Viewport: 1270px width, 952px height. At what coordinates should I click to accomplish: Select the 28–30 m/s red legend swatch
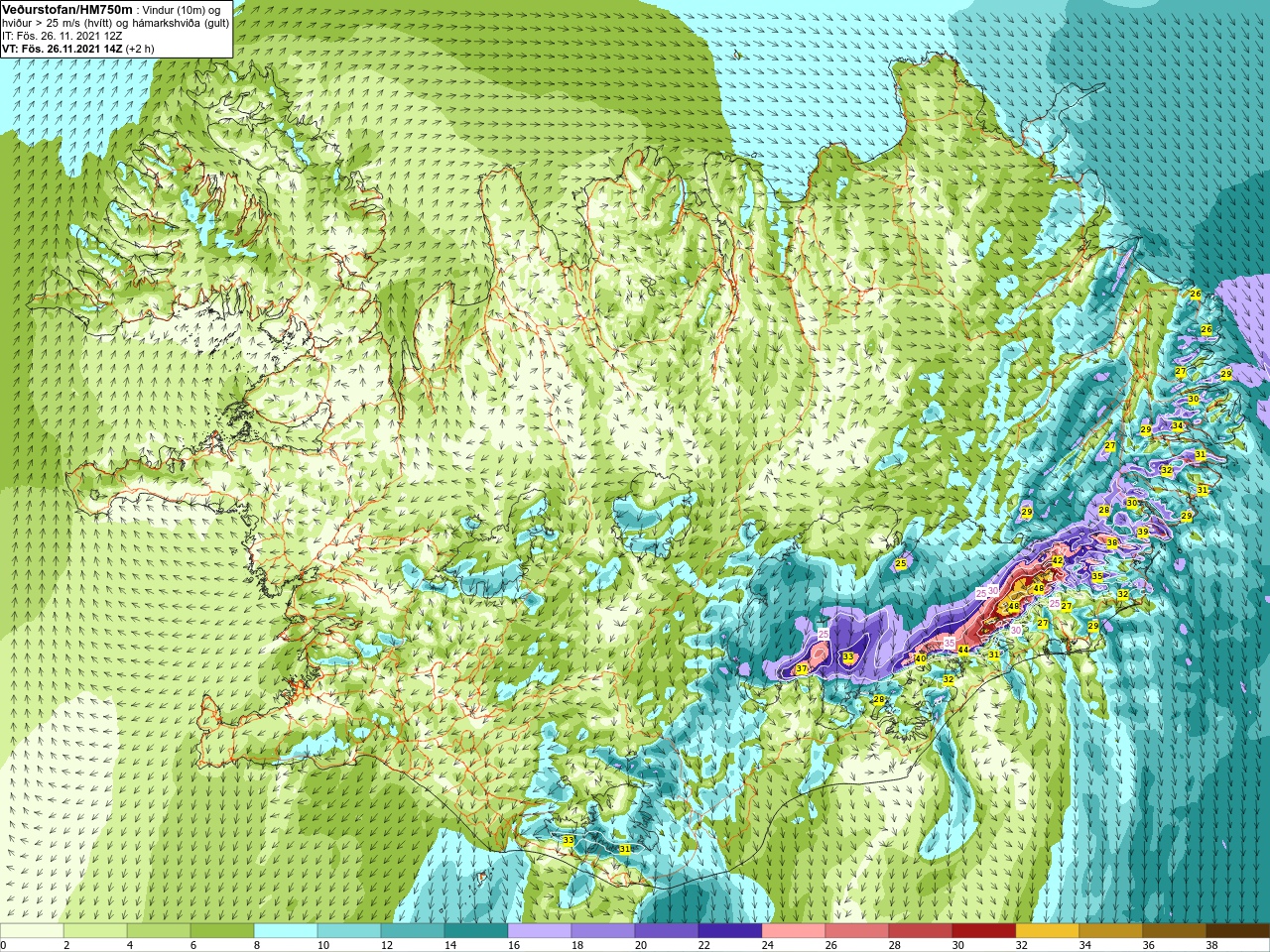tap(921, 931)
